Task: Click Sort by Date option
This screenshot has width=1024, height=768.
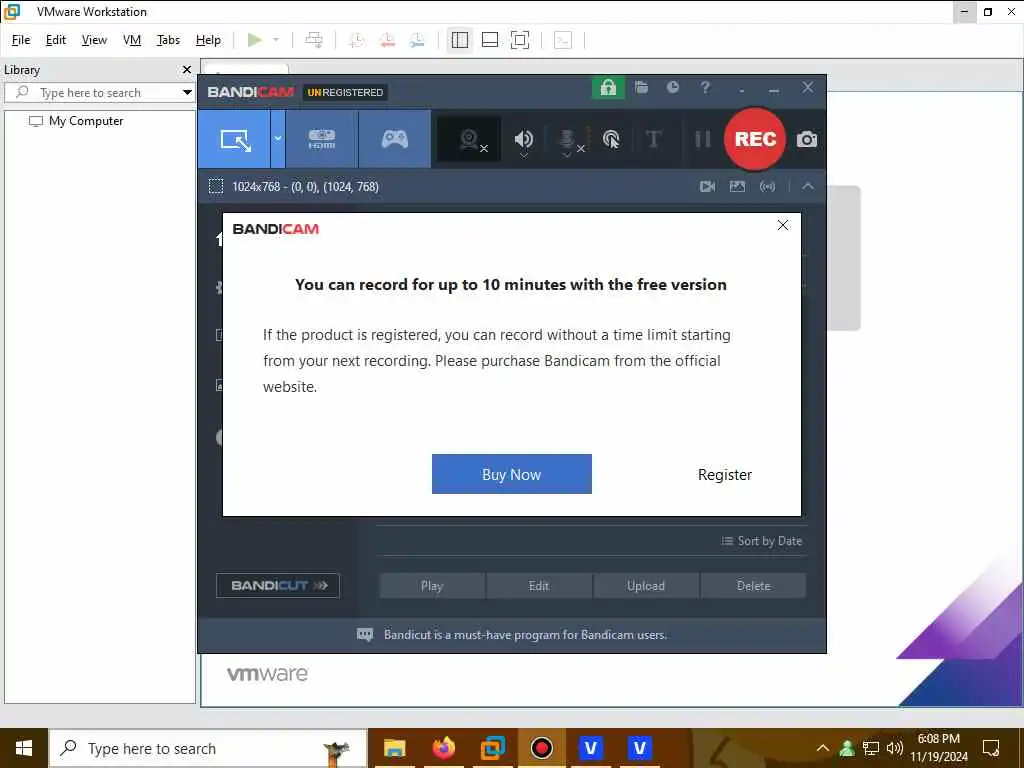Action: (x=761, y=541)
